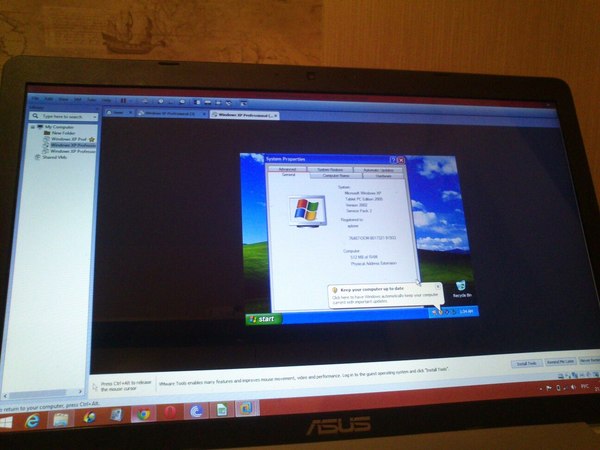This screenshot has width=600, height=450.
Task: Open the Computer Name tab
Action: click(336, 175)
